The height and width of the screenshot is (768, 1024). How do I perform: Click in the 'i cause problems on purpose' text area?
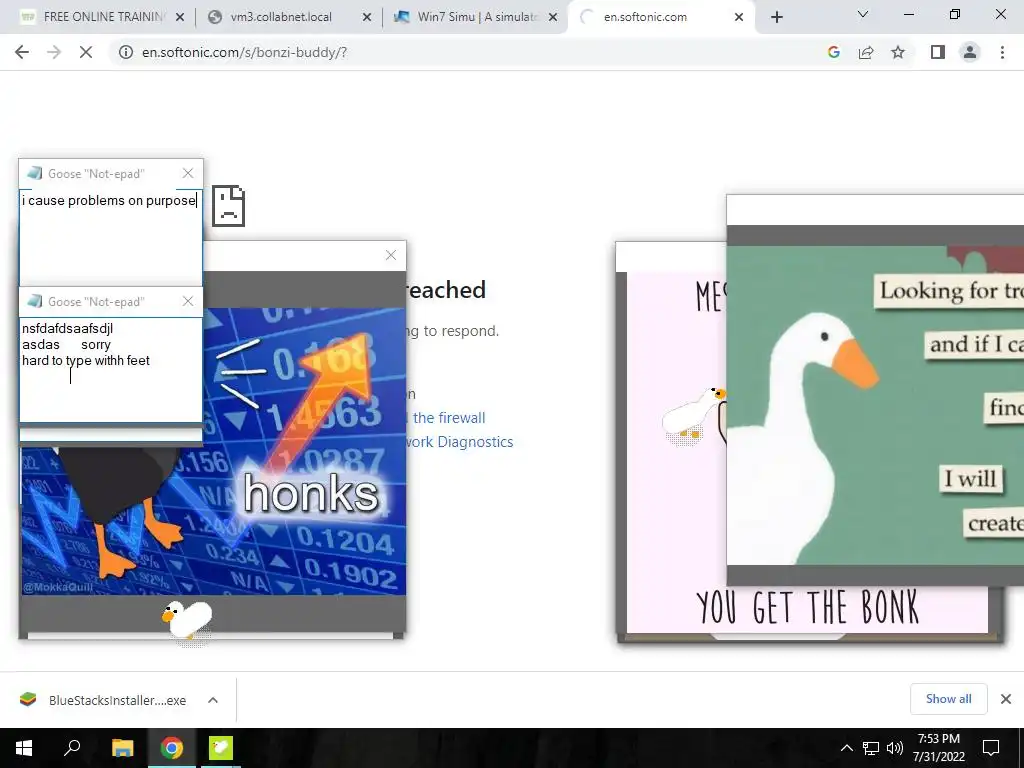(x=110, y=236)
